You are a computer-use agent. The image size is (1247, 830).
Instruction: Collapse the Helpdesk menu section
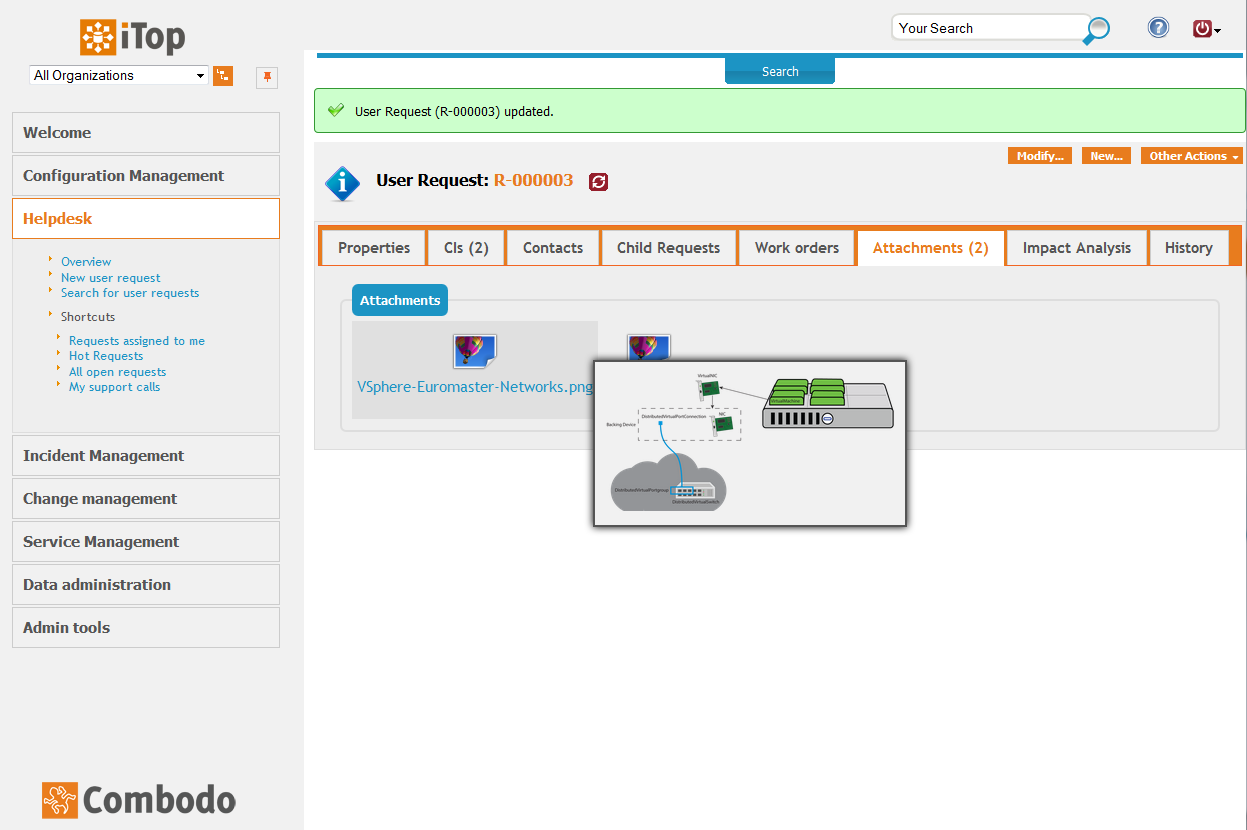[146, 219]
